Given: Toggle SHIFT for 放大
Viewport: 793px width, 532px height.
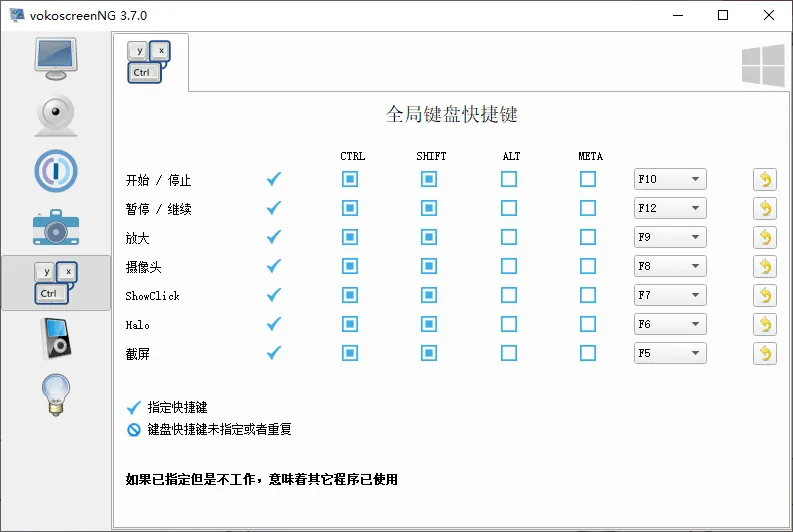Looking at the screenshot, I should tap(429, 237).
